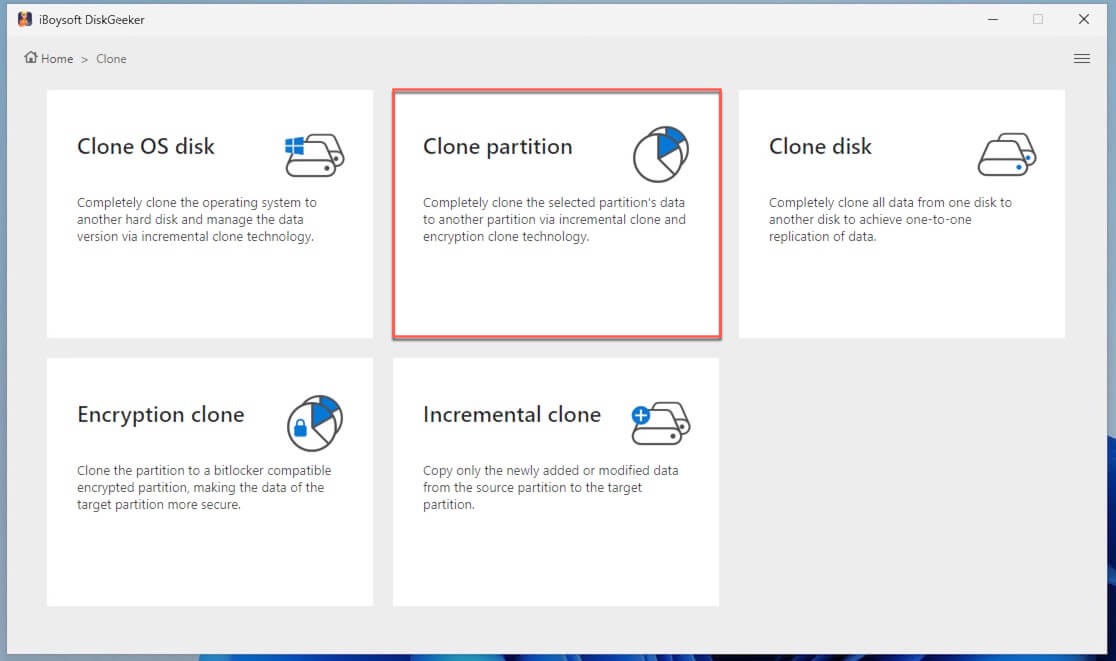Pick the Clone disk heading

(820, 146)
